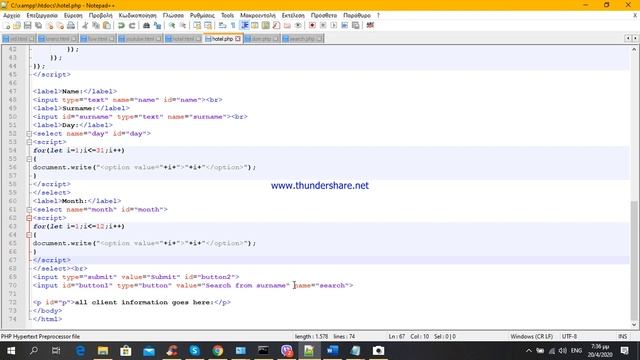The height and width of the screenshot is (360, 640).
Task: Open the Κωδικοποίηση menu
Action: pos(138,15)
